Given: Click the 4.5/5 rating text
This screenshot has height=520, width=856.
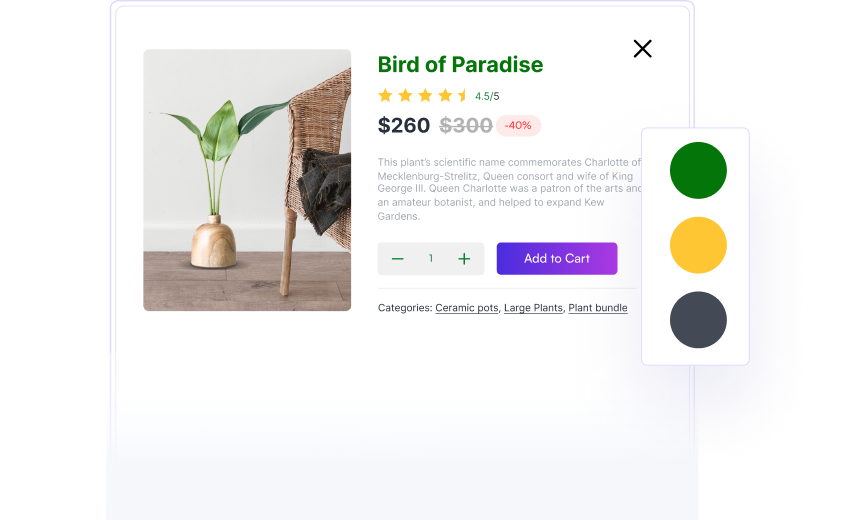Looking at the screenshot, I should (487, 97).
